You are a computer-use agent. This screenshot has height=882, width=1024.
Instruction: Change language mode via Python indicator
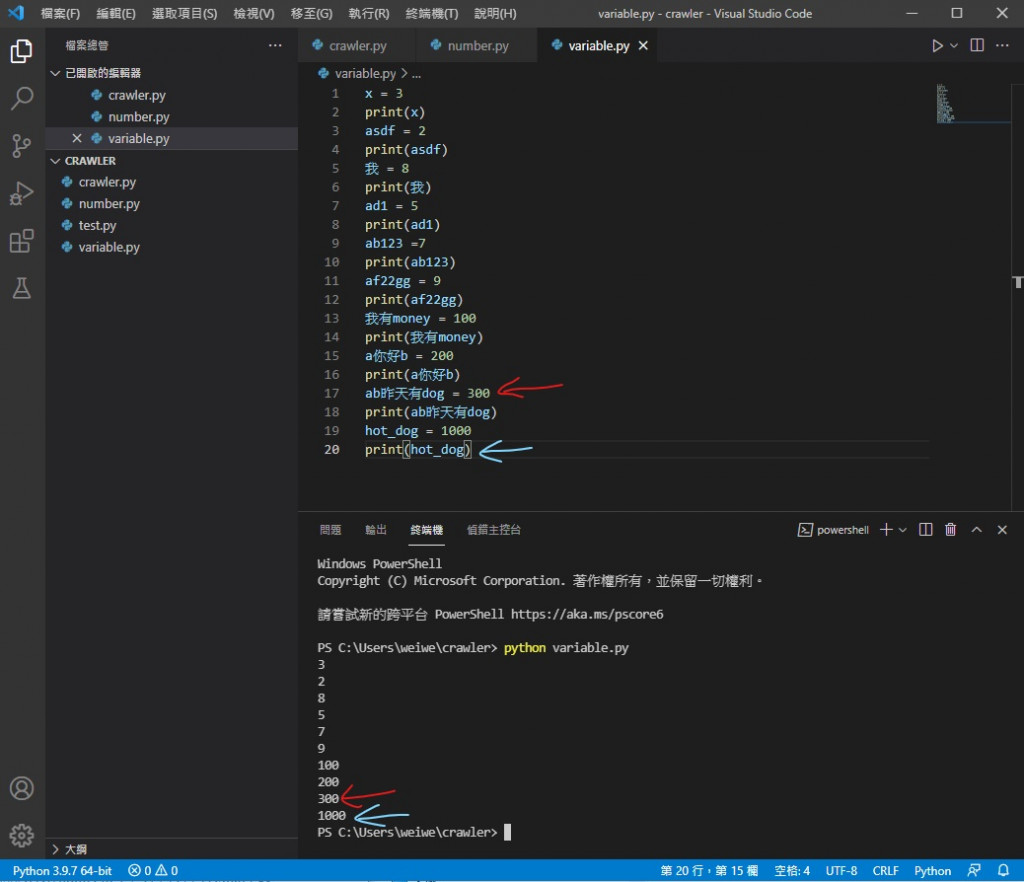pyautogui.click(x=932, y=870)
